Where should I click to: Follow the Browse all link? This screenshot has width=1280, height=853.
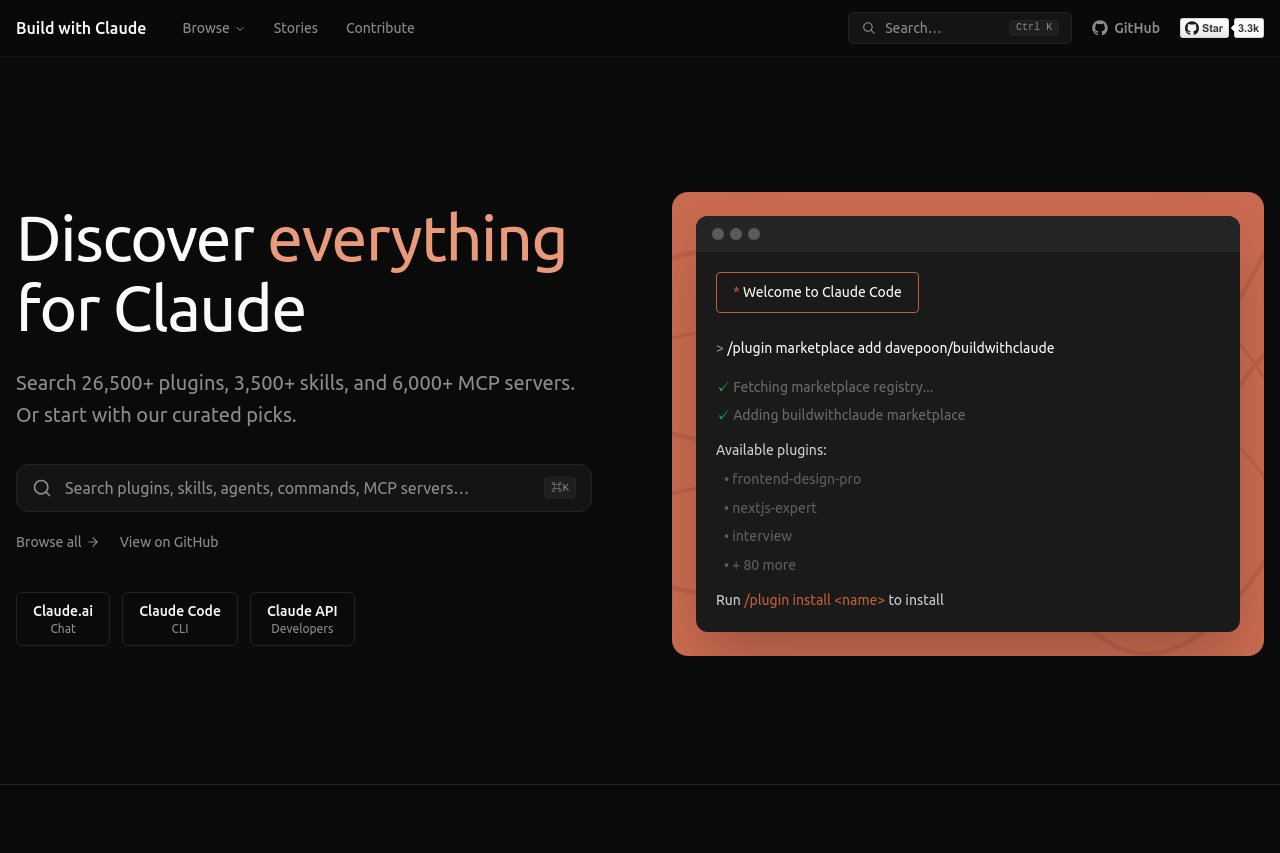[58, 542]
